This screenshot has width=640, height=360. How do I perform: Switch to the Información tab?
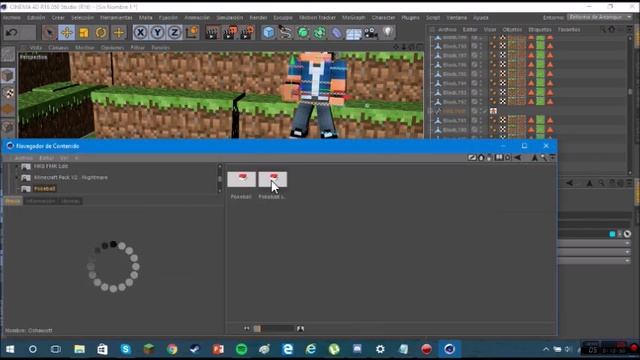(x=40, y=201)
